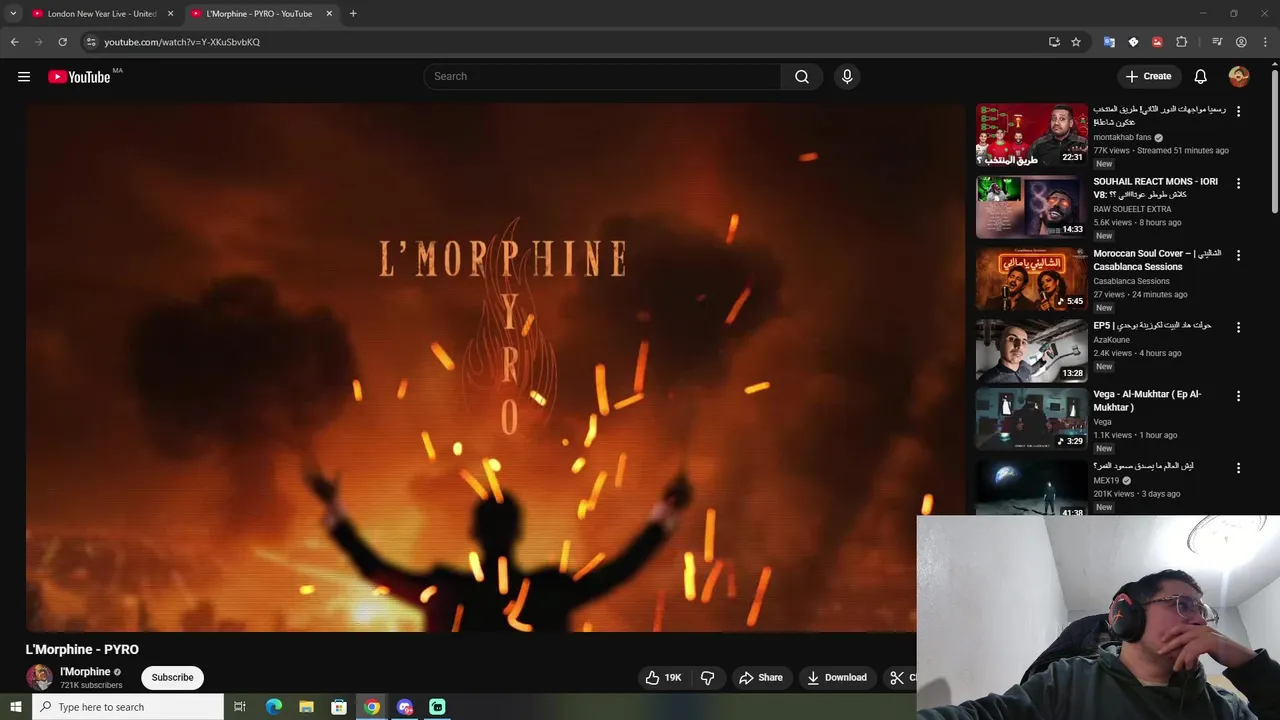The width and height of the screenshot is (1280, 720).
Task: Open the notifications bell
Action: point(1201,77)
